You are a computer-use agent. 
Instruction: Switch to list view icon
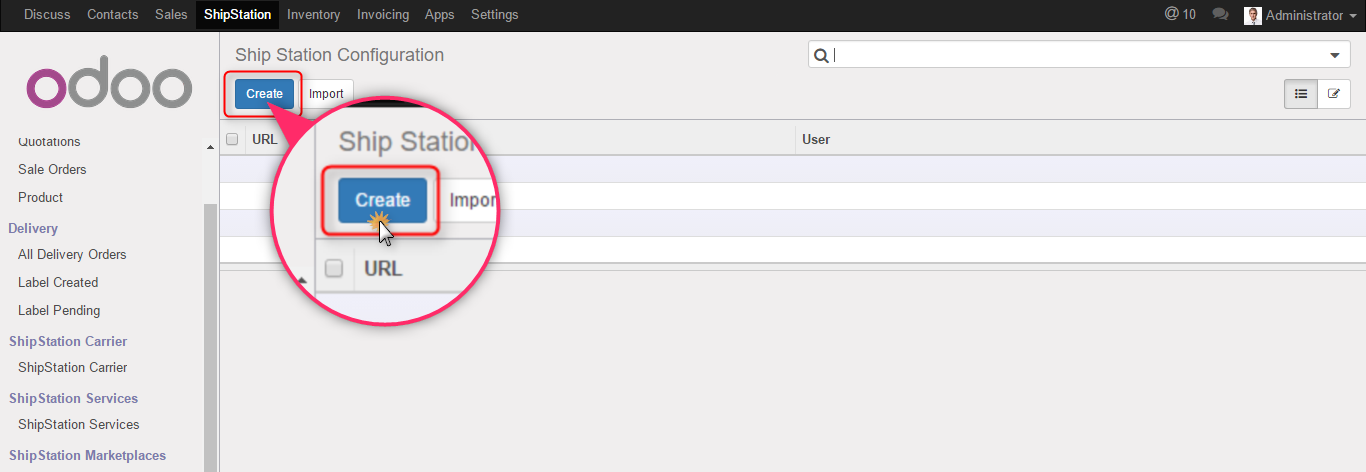(1301, 94)
